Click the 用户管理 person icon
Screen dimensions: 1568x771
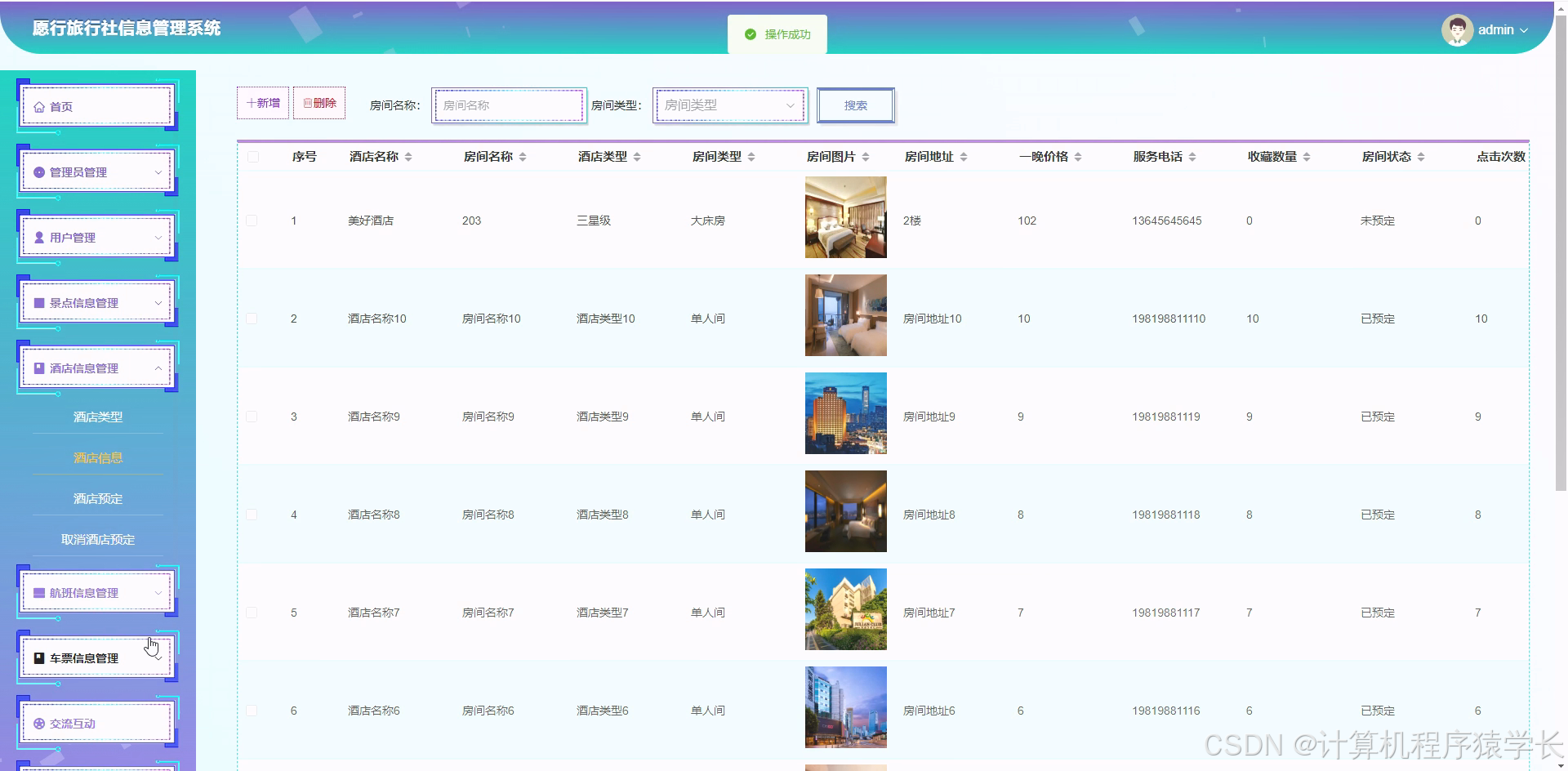(39, 238)
